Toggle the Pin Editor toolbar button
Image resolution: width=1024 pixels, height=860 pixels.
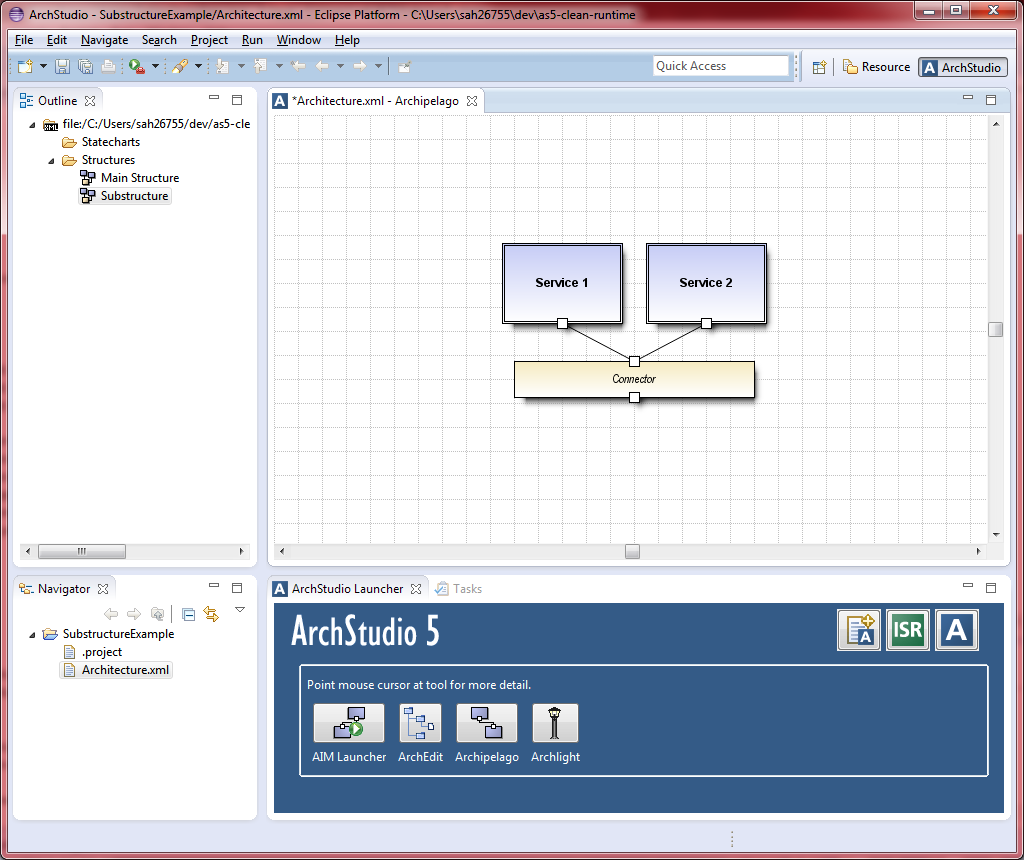coord(405,66)
